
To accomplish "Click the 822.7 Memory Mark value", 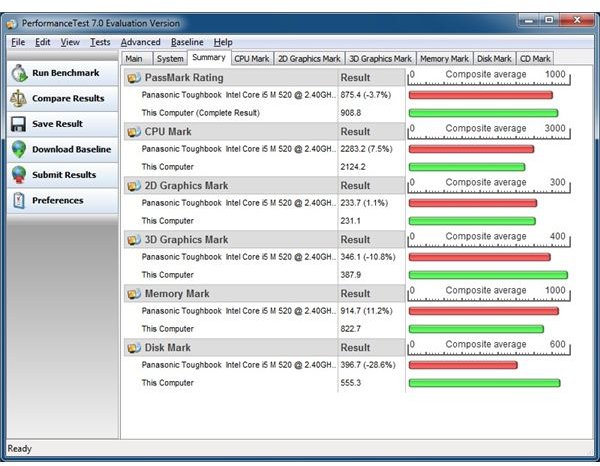I will click(x=351, y=329).
